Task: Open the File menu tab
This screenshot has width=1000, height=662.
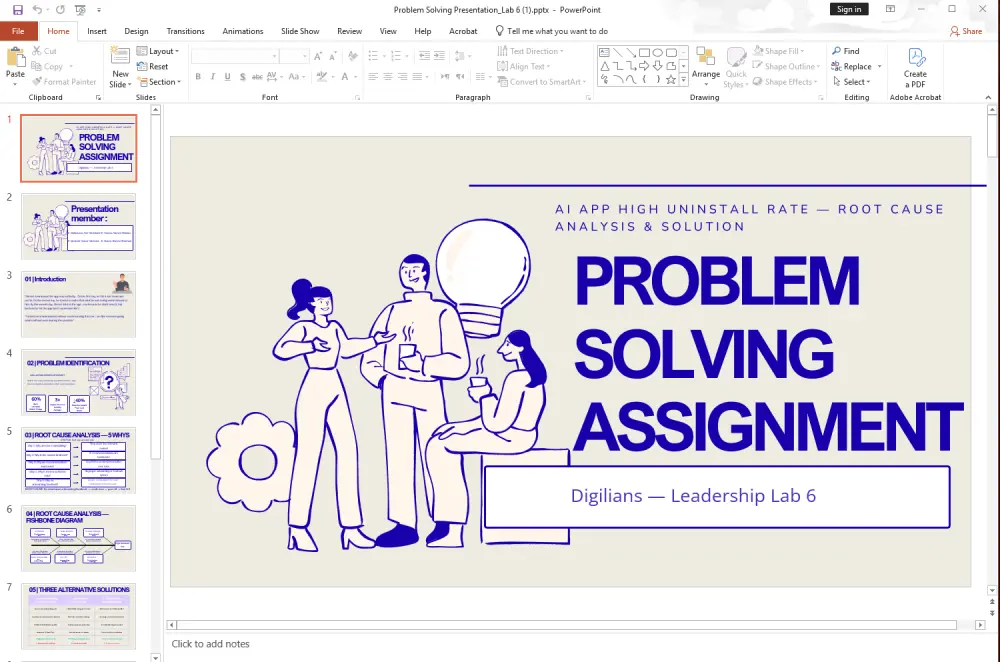Action: tap(18, 31)
